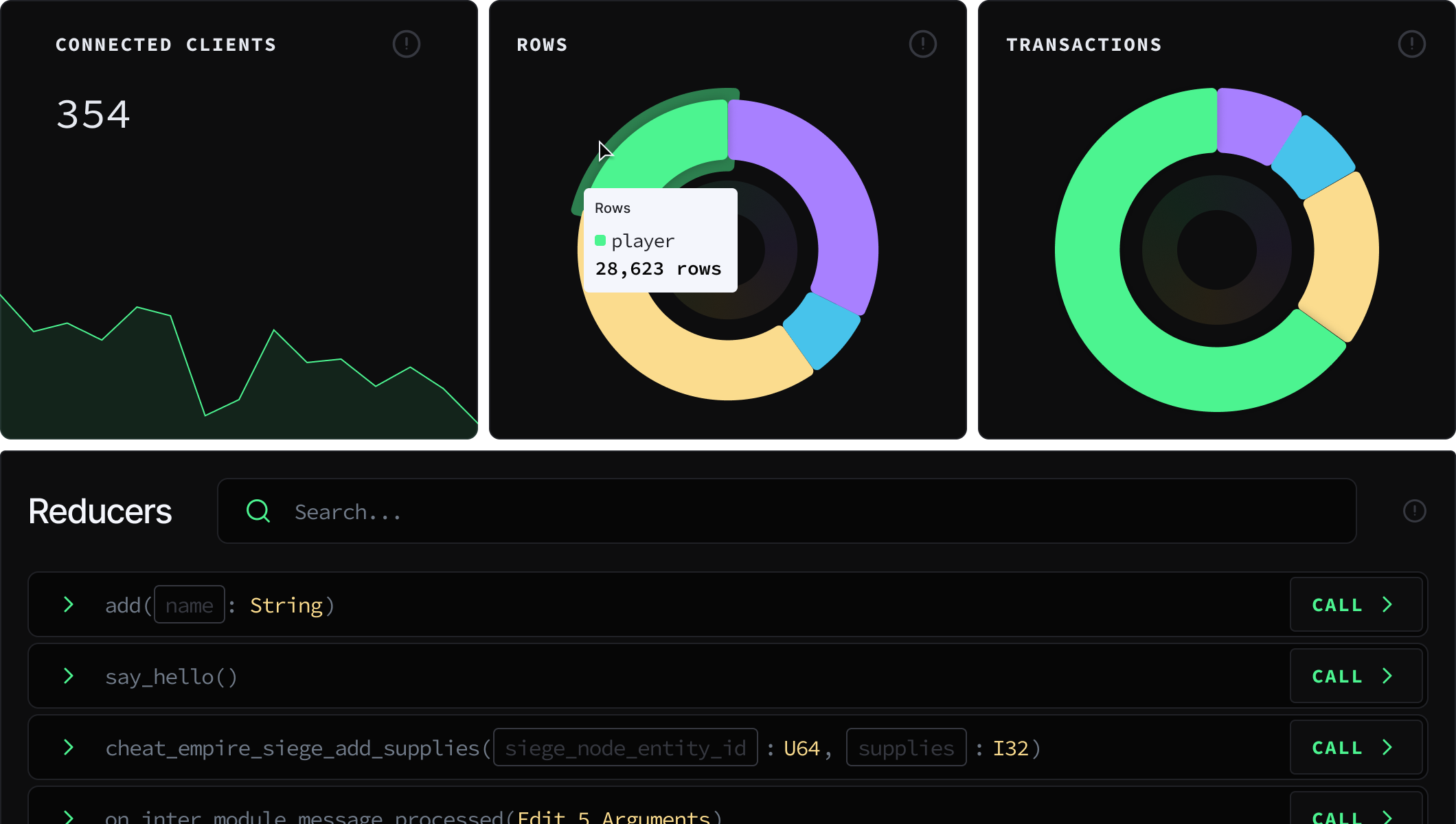Click the name argument field of add
This screenshot has width=1456, height=824.
click(190, 605)
